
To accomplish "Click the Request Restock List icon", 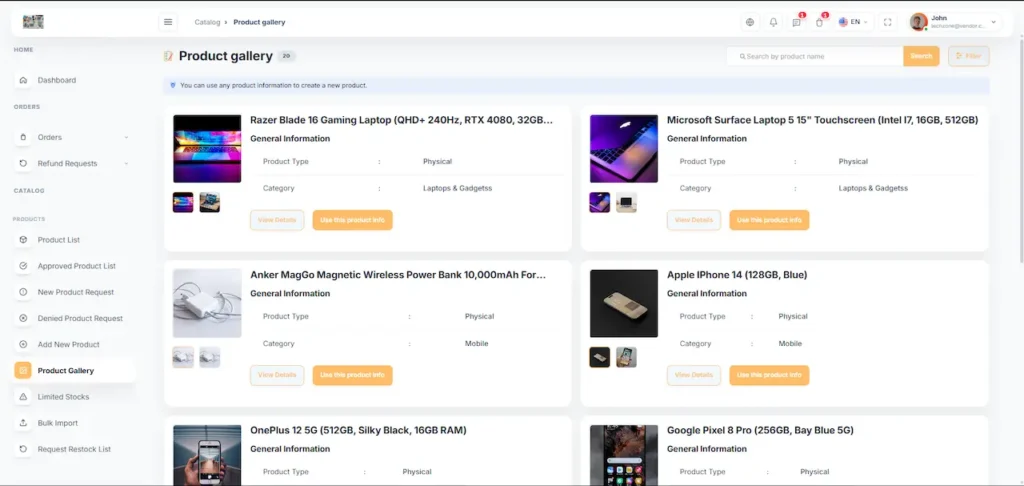I will click(x=24, y=449).
